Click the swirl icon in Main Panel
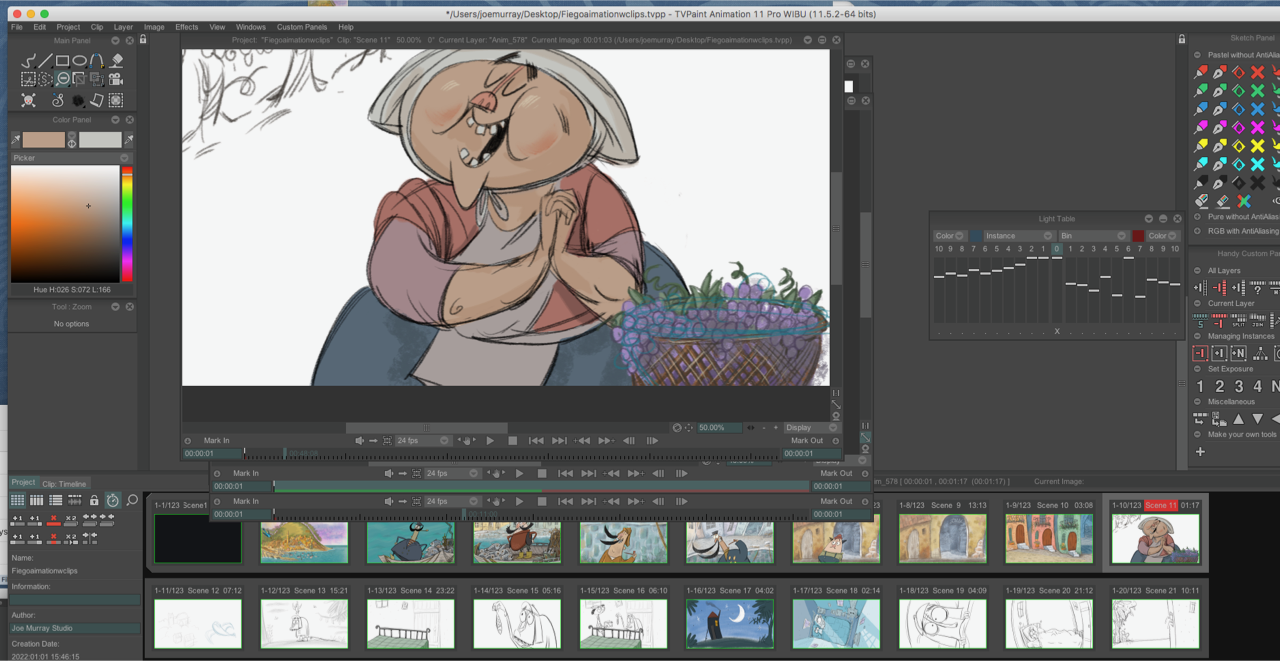The height and width of the screenshot is (661, 1280). [x=58, y=100]
